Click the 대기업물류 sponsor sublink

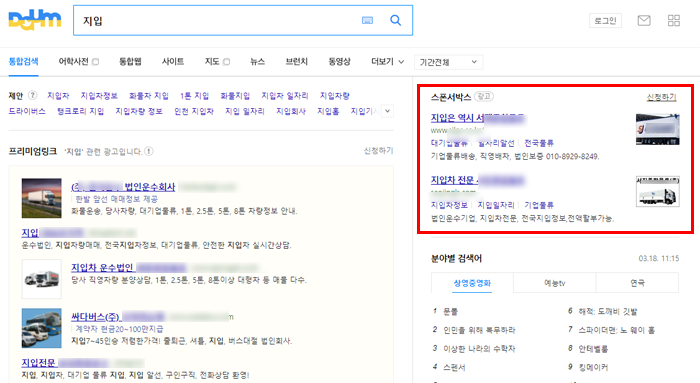tap(449, 143)
